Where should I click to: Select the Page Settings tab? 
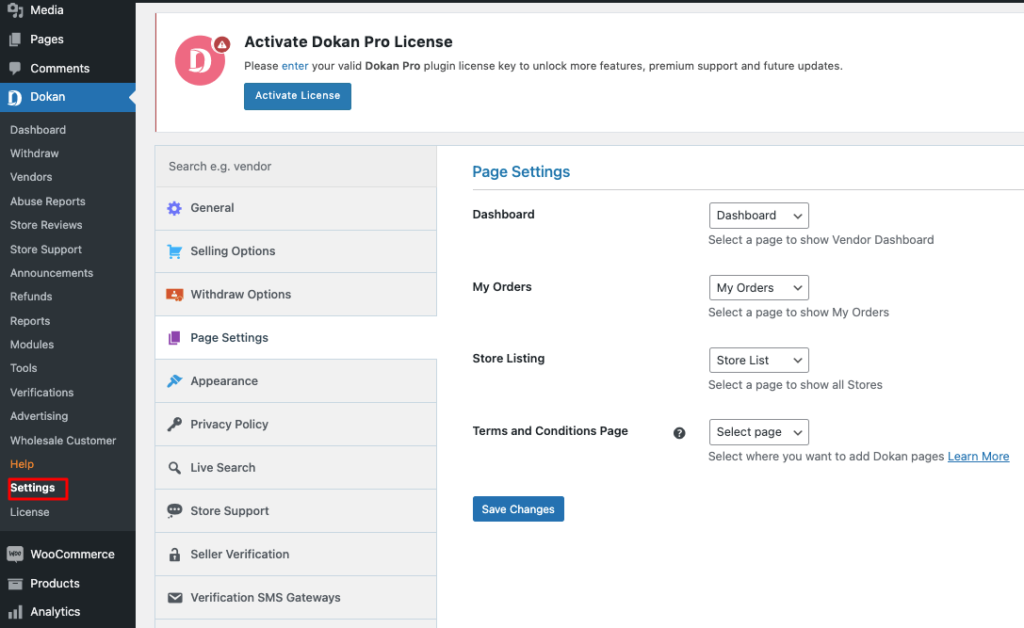(x=296, y=338)
